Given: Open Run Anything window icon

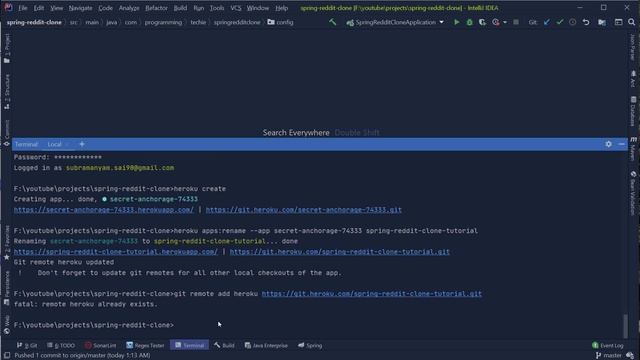Looking at the screenshot, I should pyautogui.click(x=618, y=22).
